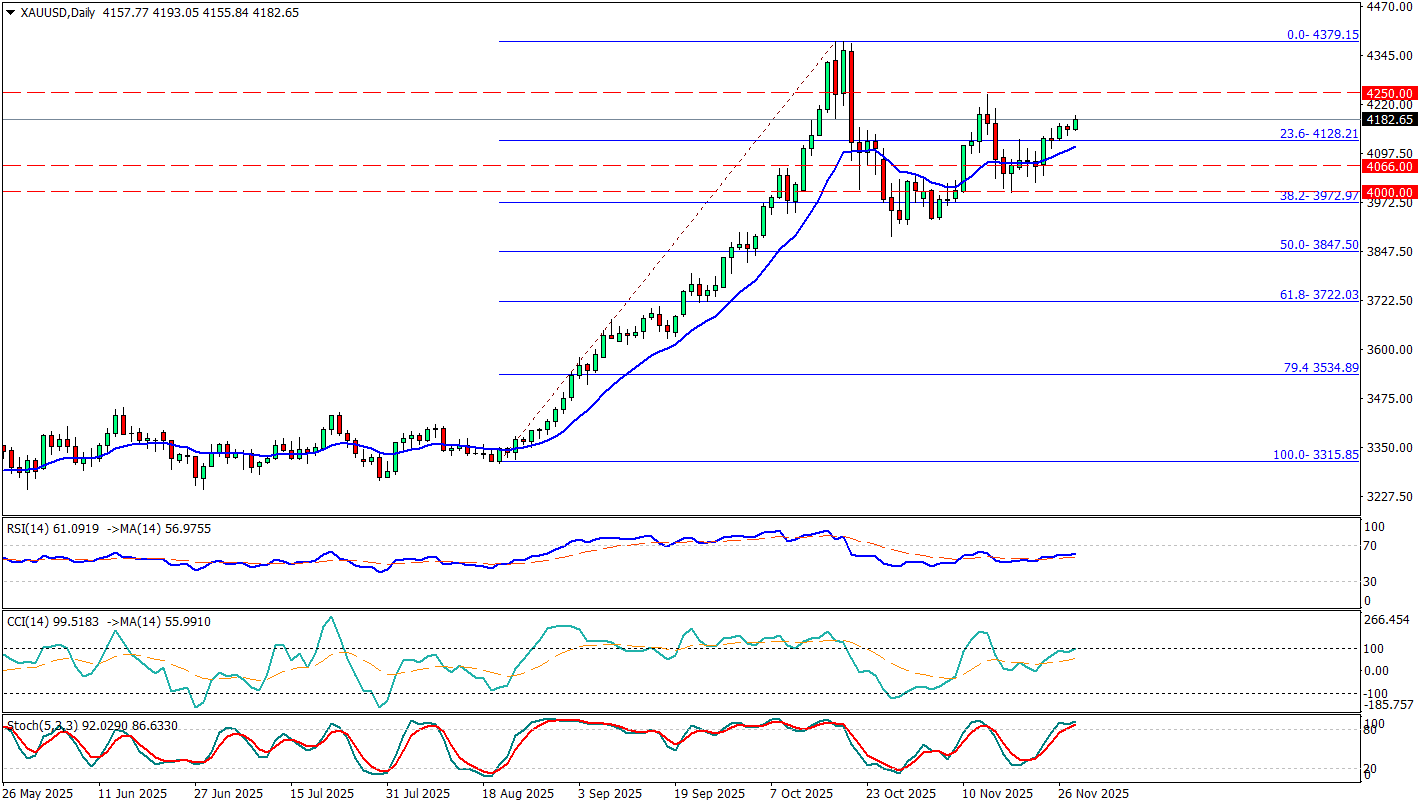Click the red 4250.00 price label
The width and height of the screenshot is (1424, 806).
(1391, 92)
